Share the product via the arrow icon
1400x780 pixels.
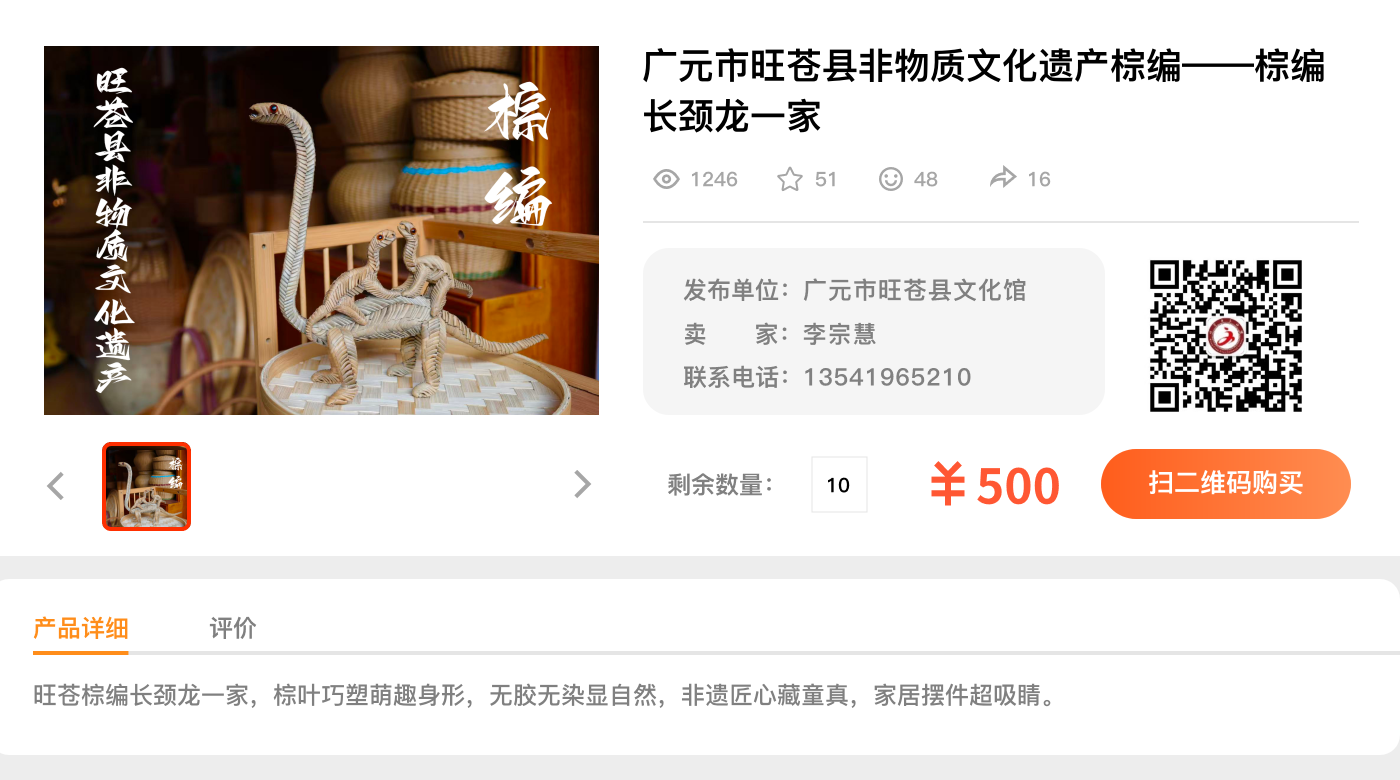[x=1002, y=178]
